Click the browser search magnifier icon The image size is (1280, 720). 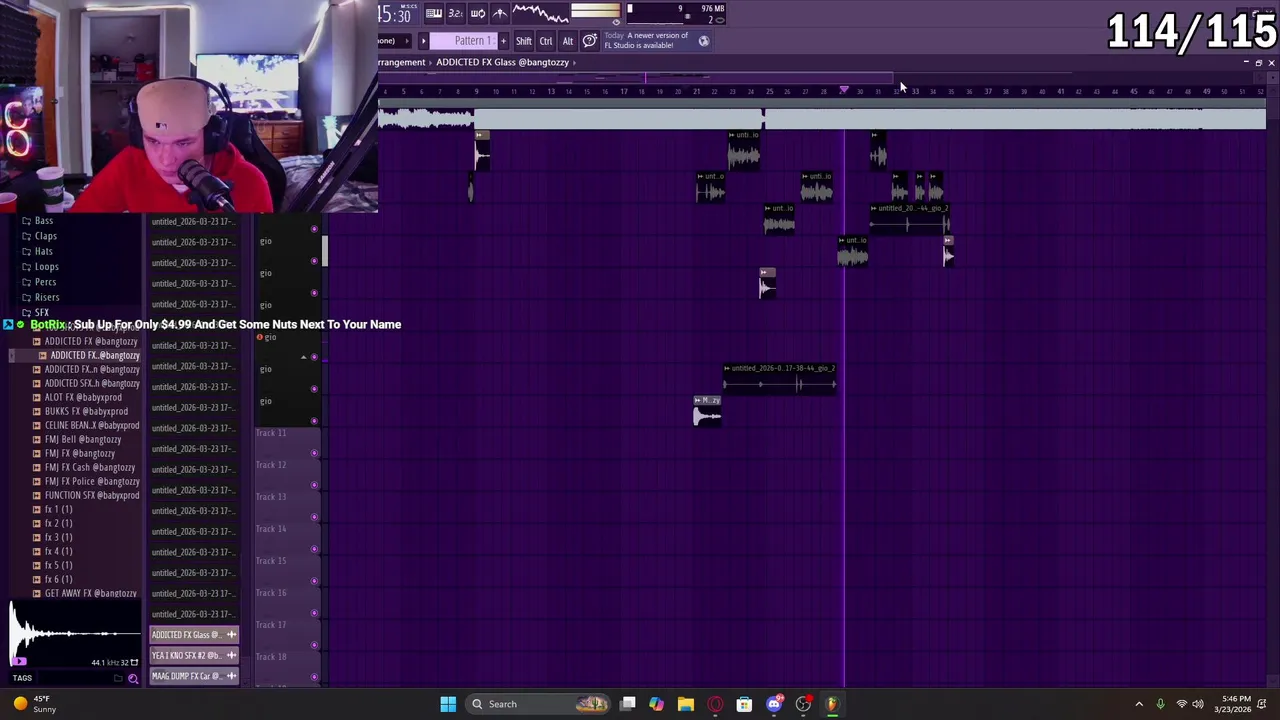(x=133, y=679)
